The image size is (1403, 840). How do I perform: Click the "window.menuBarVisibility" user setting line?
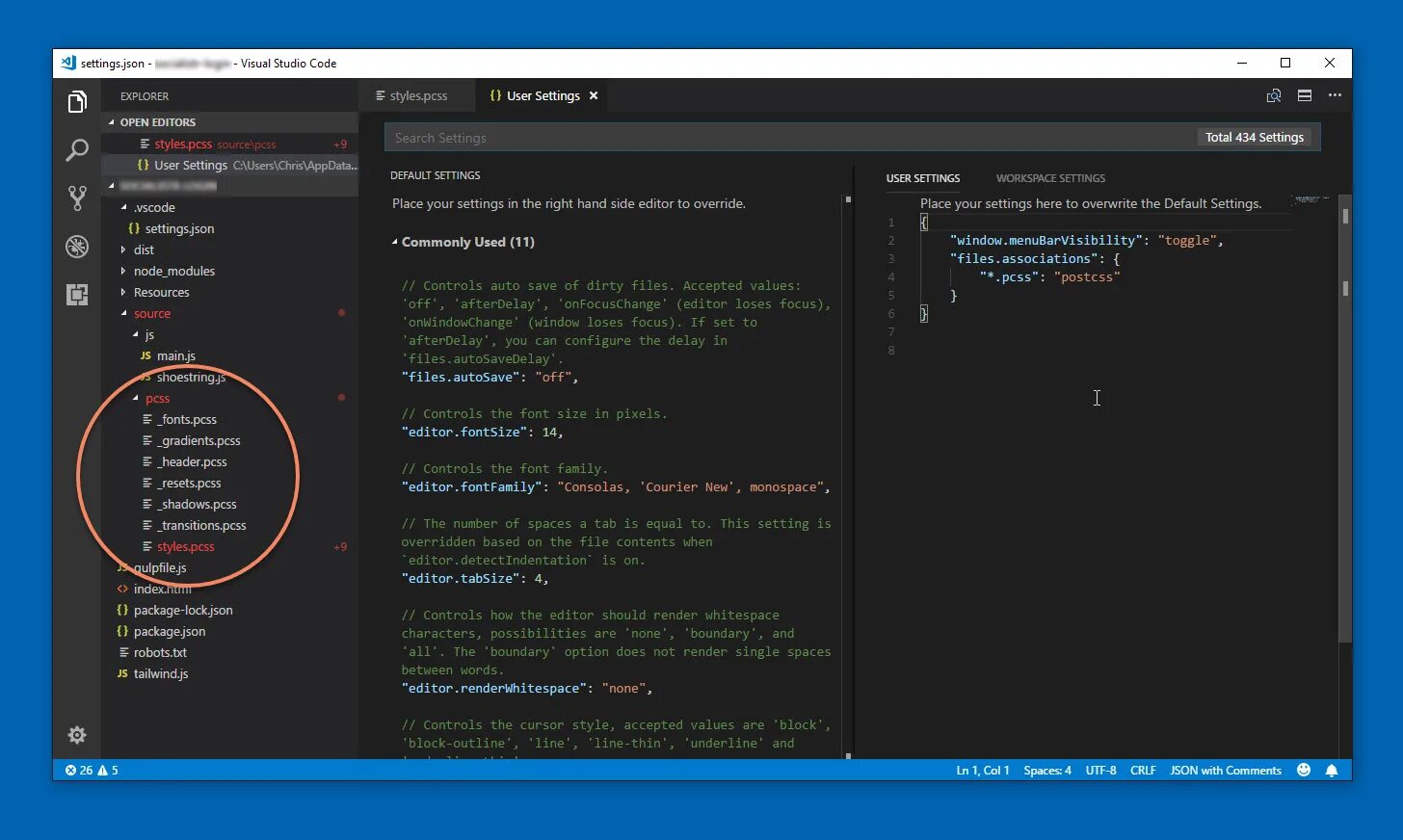(1086, 240)
